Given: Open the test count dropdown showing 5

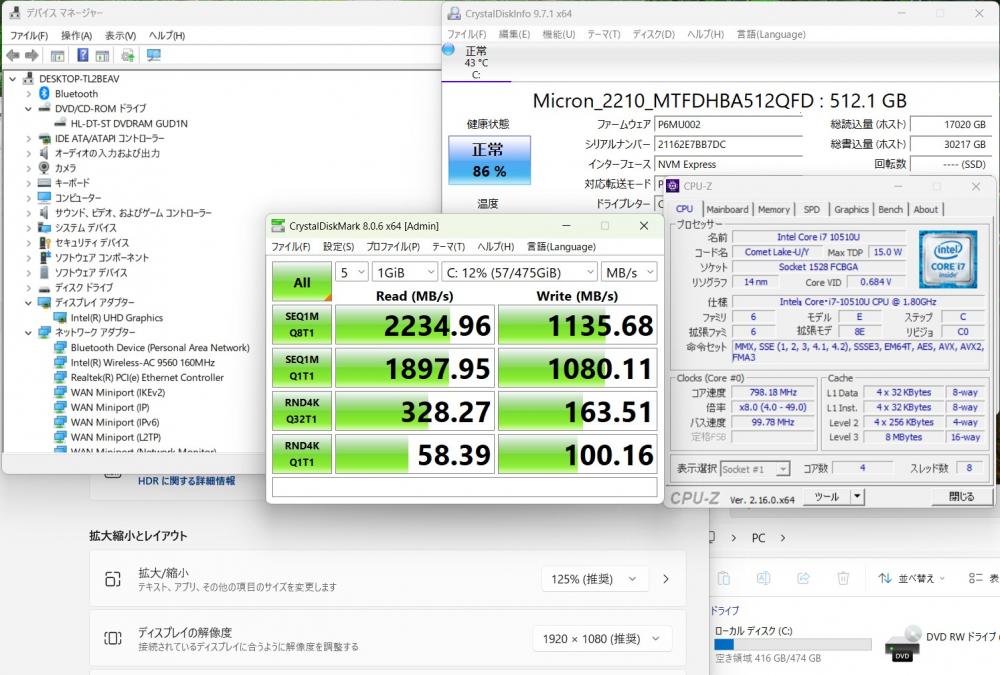Looking at the screenshot, I should click(x=350, y=272).
